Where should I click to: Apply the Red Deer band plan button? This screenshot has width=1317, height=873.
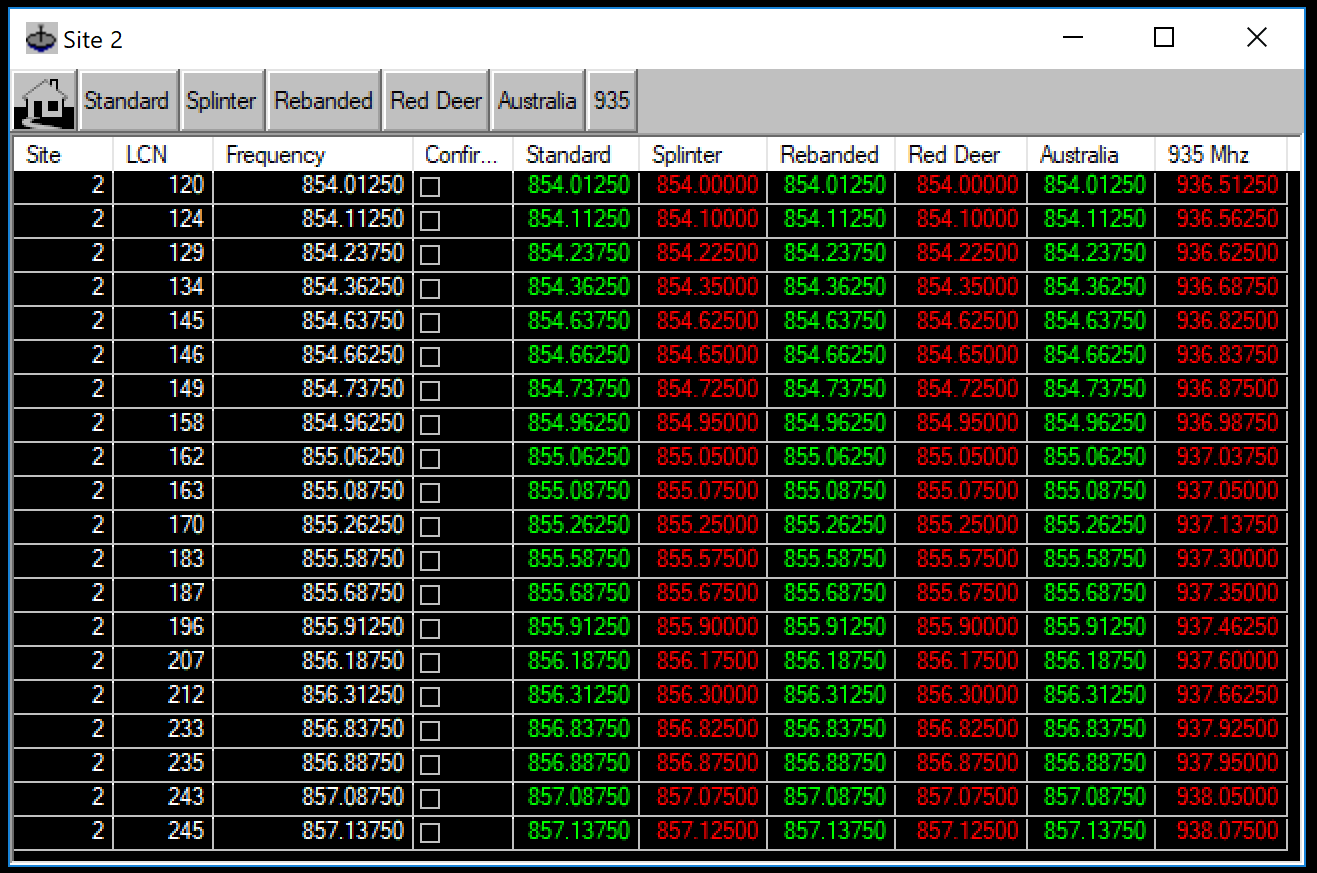coord(436,101)
